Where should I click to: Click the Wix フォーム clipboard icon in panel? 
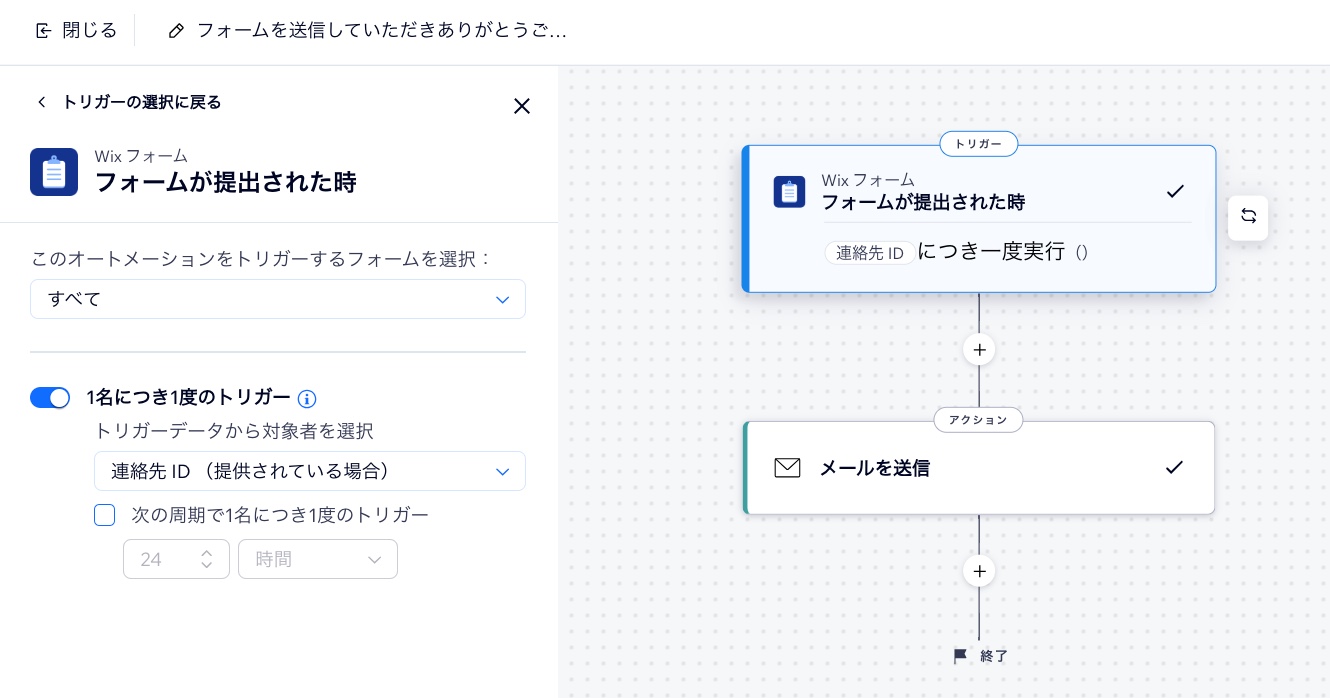point(54,171)
